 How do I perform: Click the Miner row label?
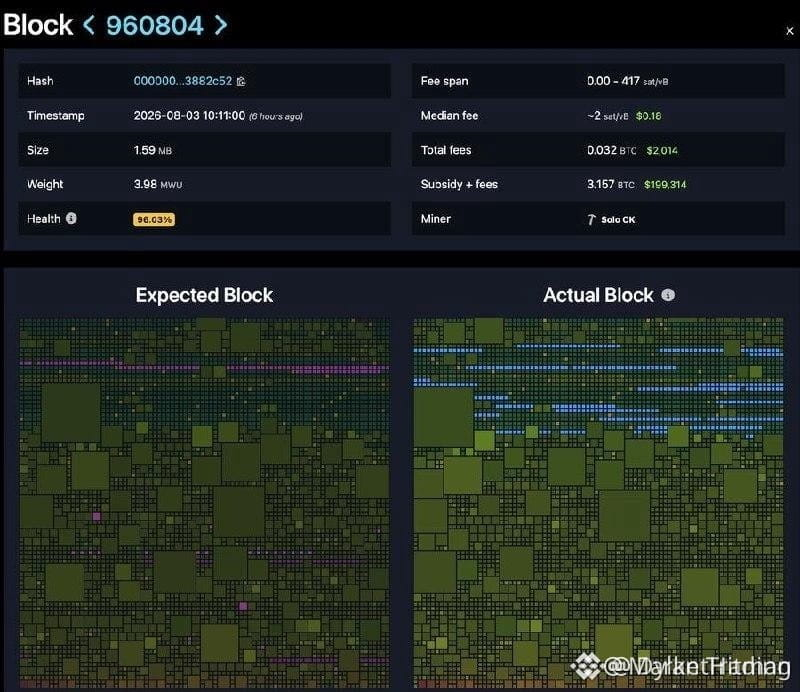(436, 218)
